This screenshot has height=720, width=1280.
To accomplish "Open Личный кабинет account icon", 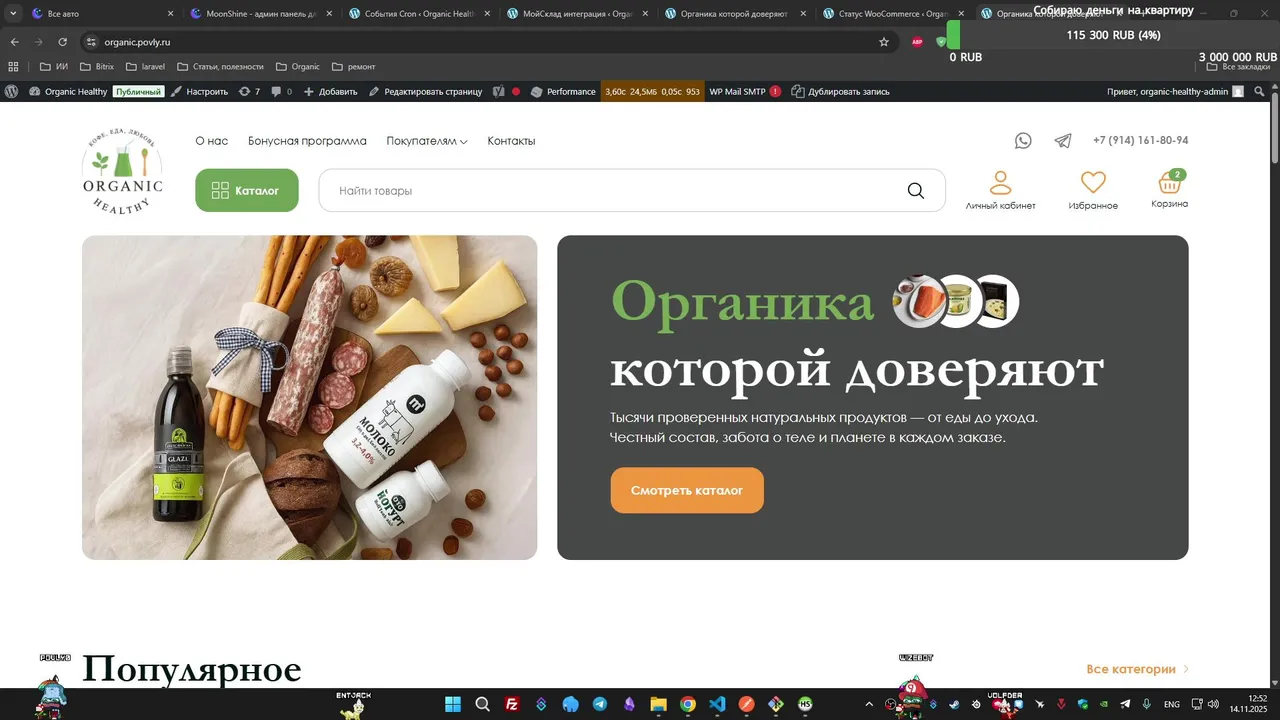I will click(1000, 190).
